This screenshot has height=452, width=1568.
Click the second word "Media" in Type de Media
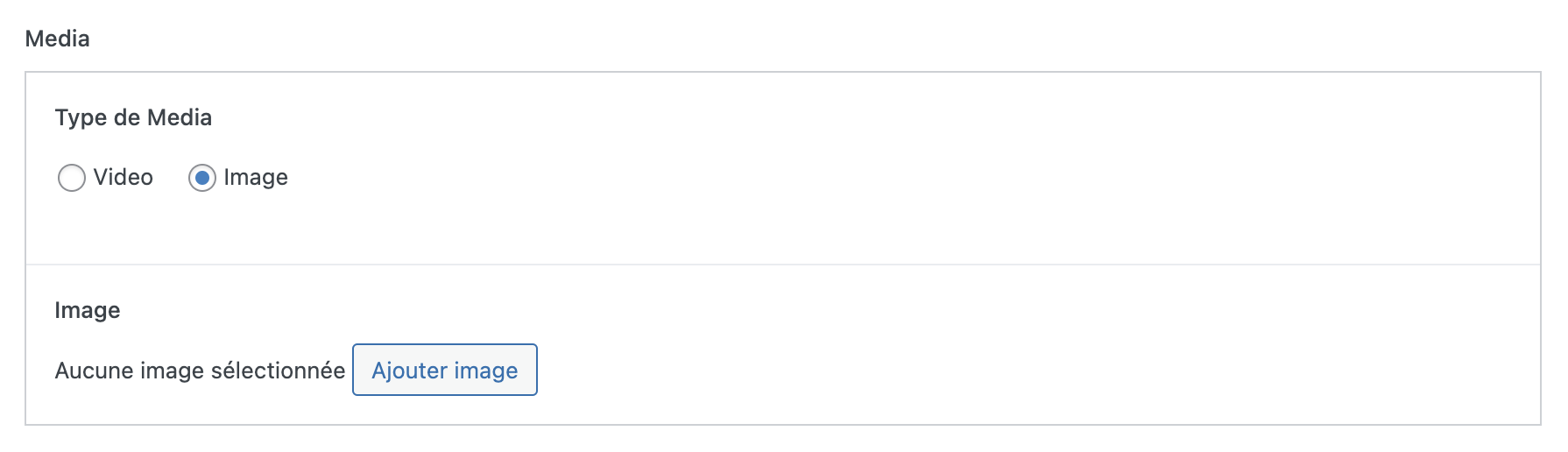tap(180, 117)
